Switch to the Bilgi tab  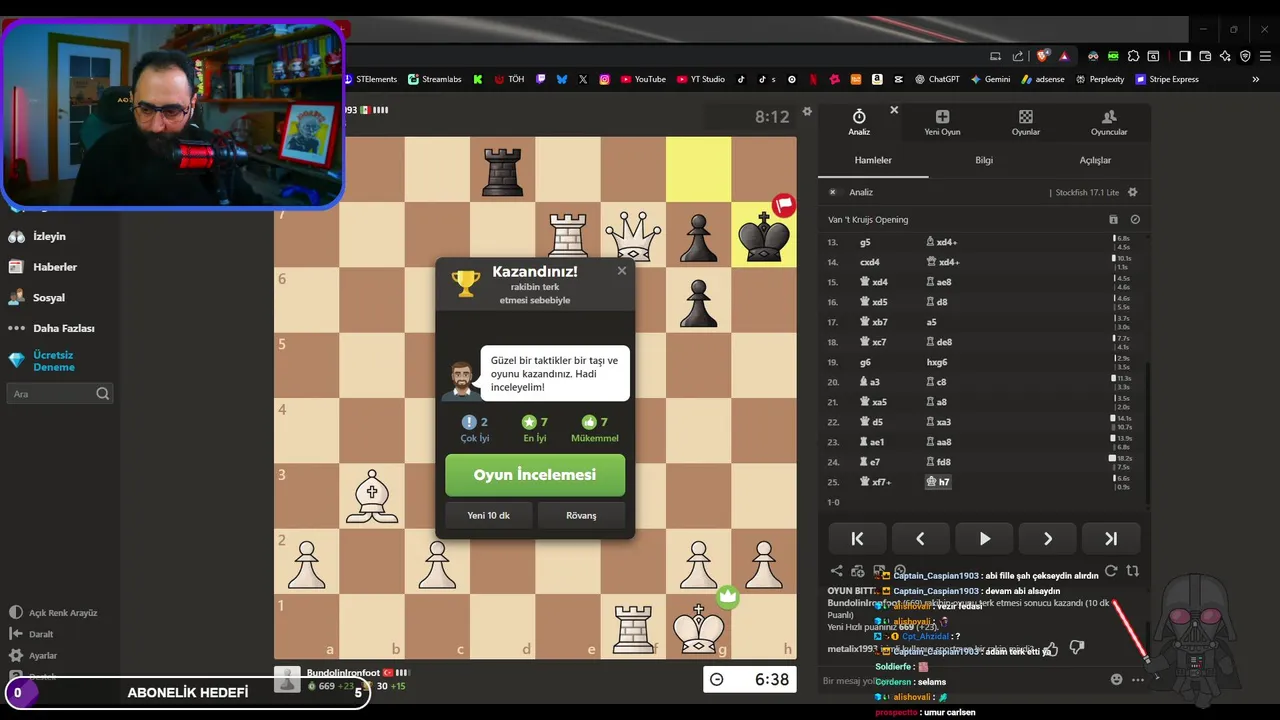(984, 160)
